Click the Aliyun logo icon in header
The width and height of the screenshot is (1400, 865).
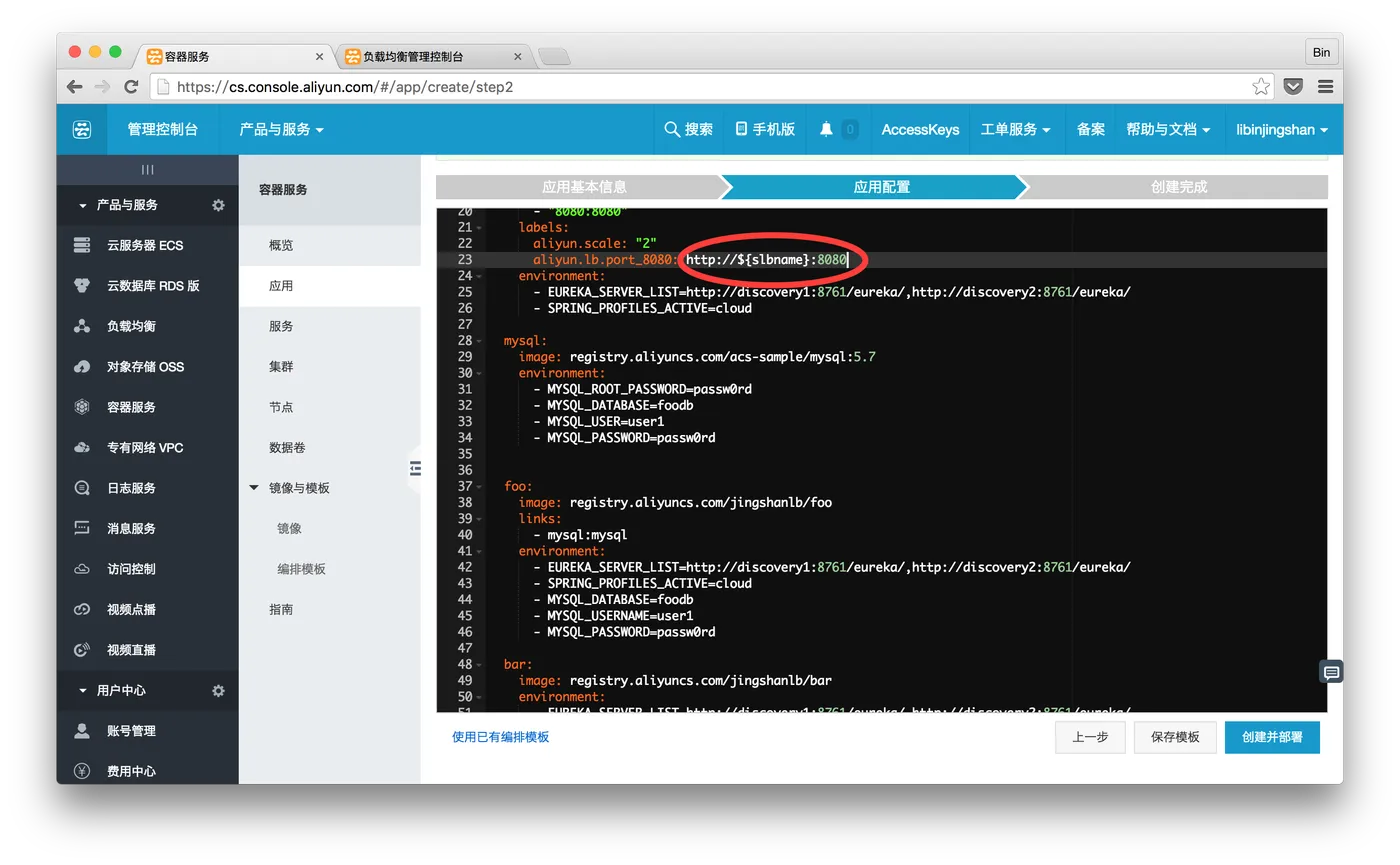point(82,129)
